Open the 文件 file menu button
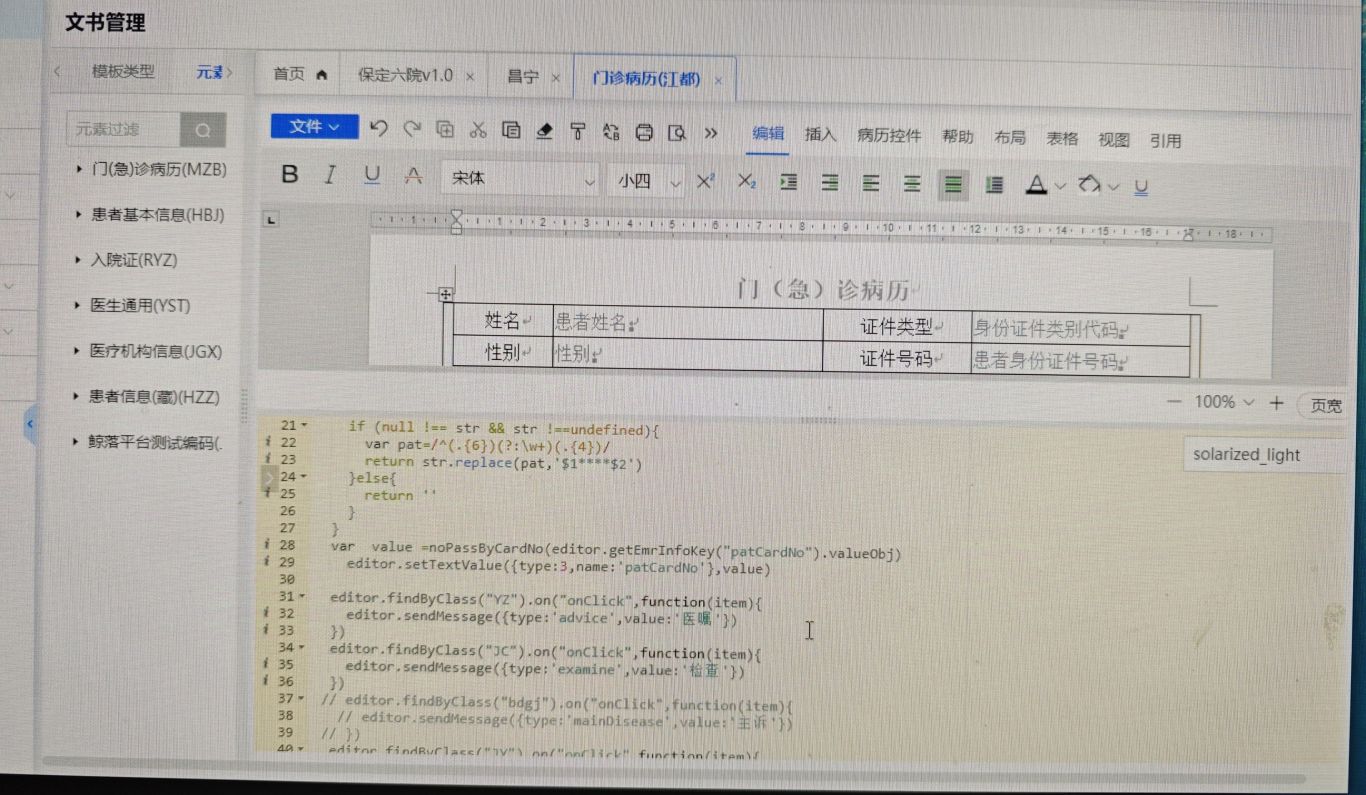Image resolution: width=1366 pixels, height=795 pixels. [x=314, y=127]
